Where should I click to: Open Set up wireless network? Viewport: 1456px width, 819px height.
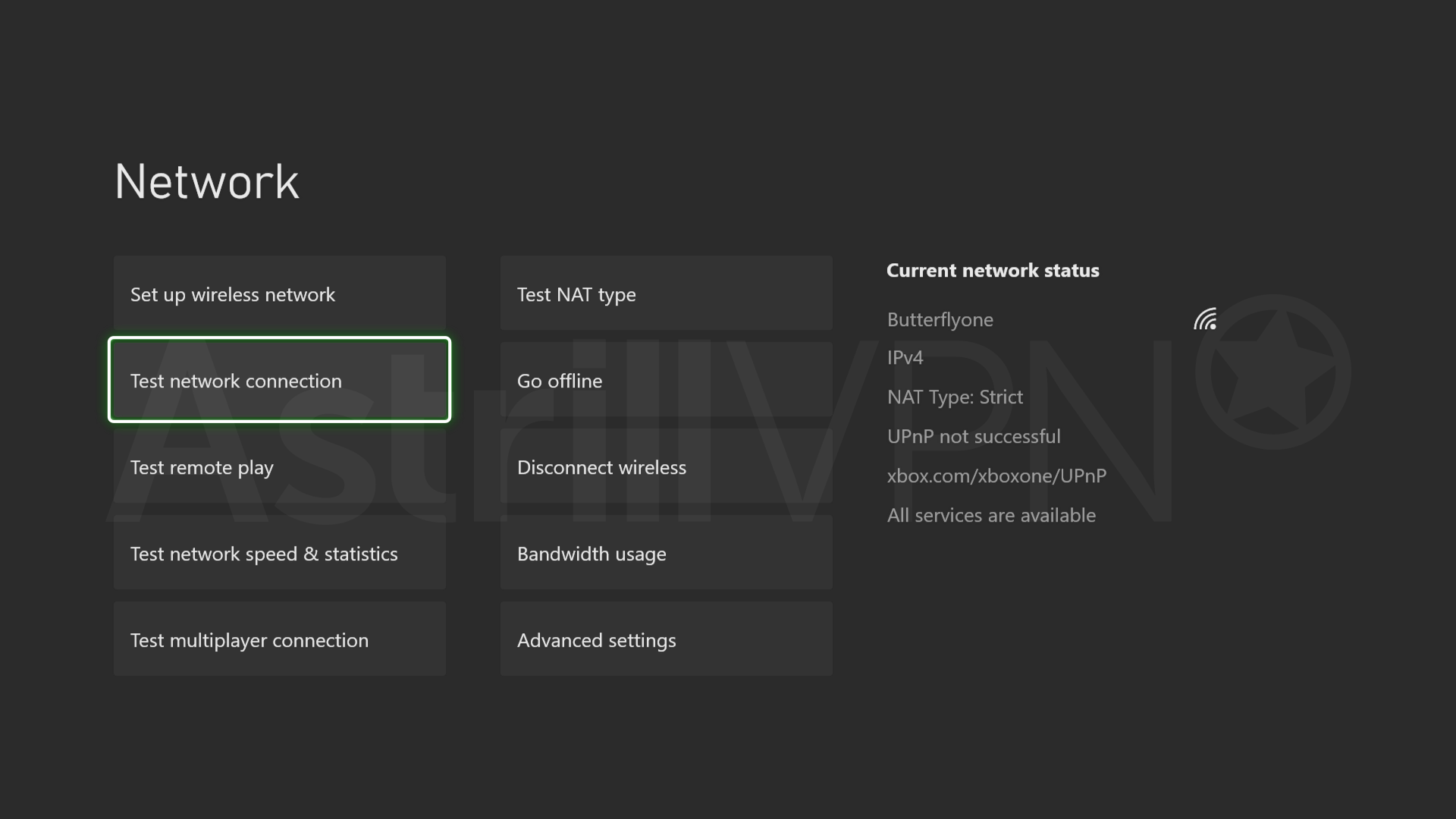pos(279,294)
